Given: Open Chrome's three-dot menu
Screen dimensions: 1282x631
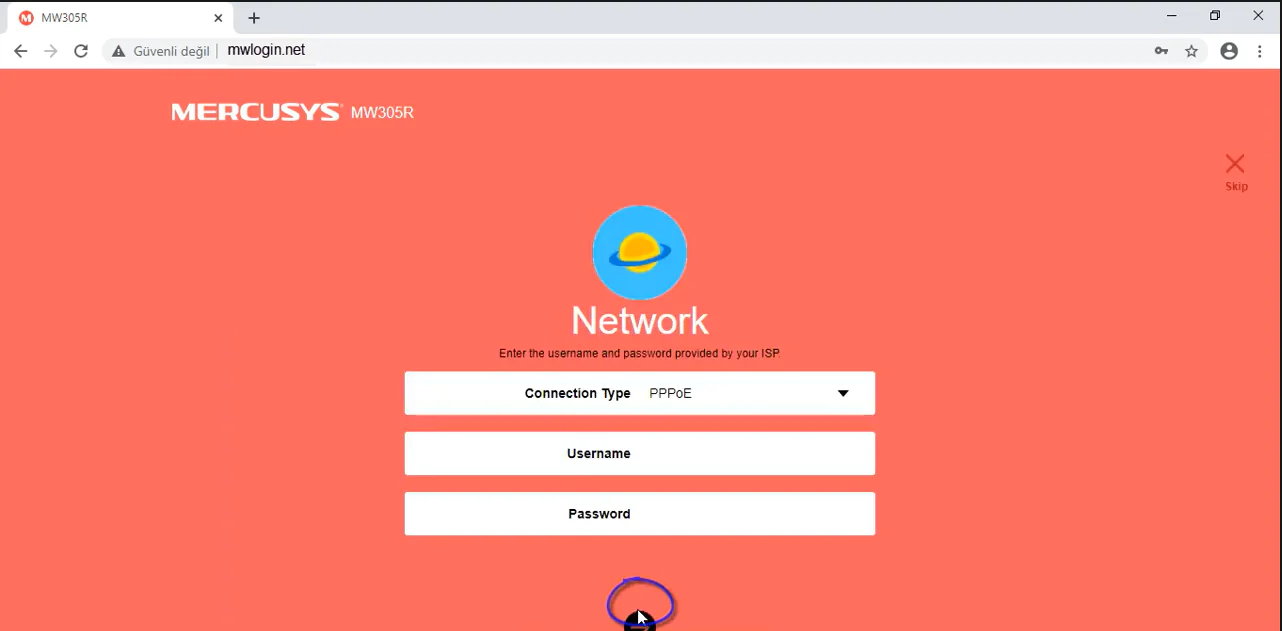Looking at the screenshot, I should (1259, 50).
